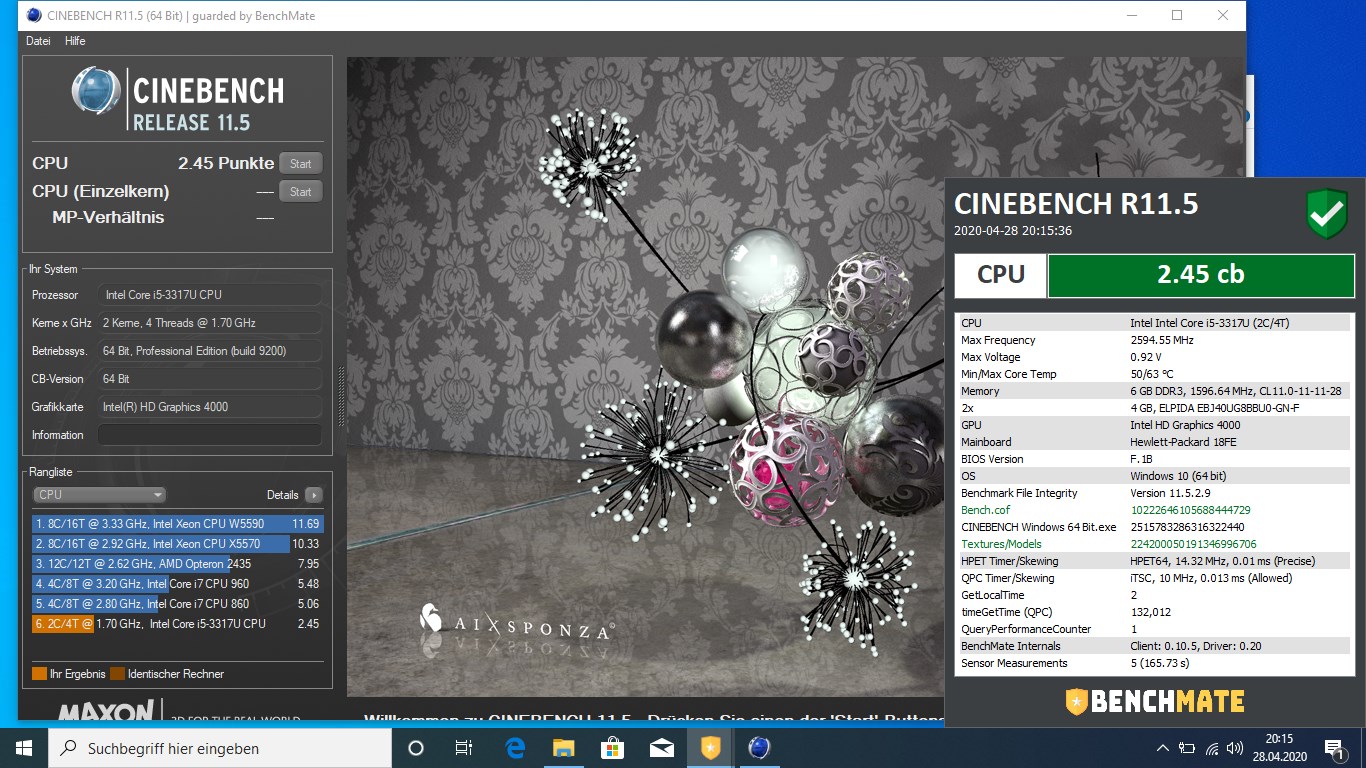Select AMD Opteron 2435 ranking entry

coord(177,564)
